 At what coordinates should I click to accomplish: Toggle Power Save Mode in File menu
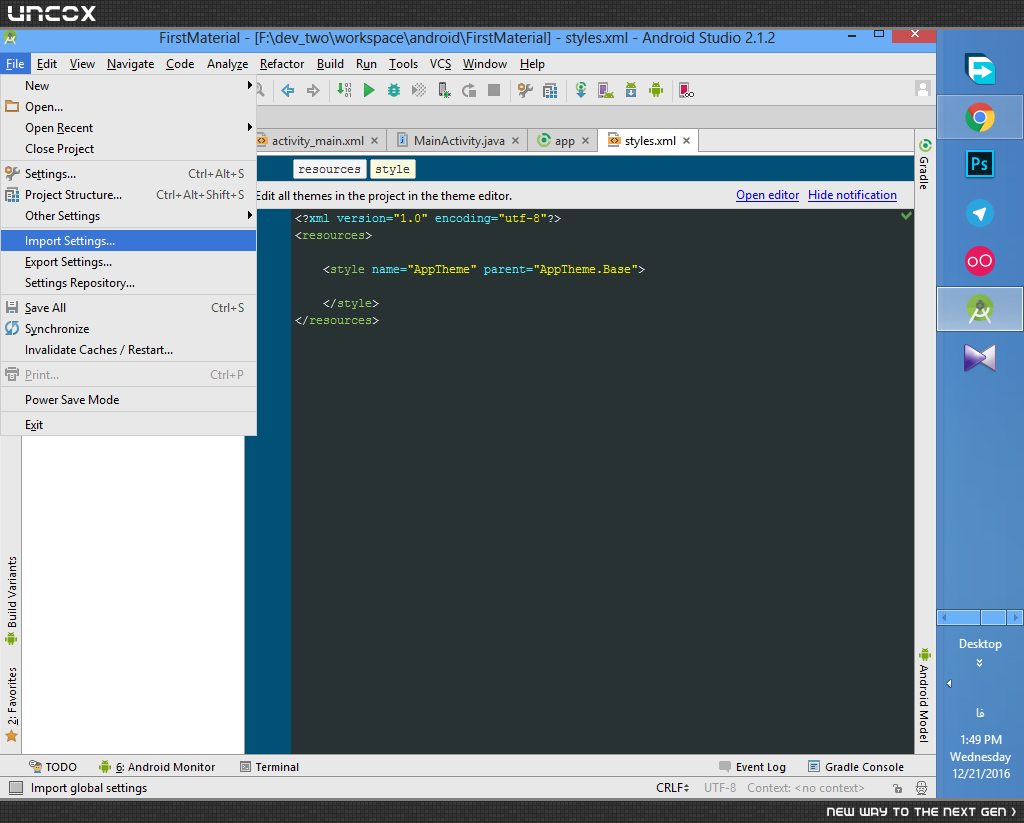129,400
